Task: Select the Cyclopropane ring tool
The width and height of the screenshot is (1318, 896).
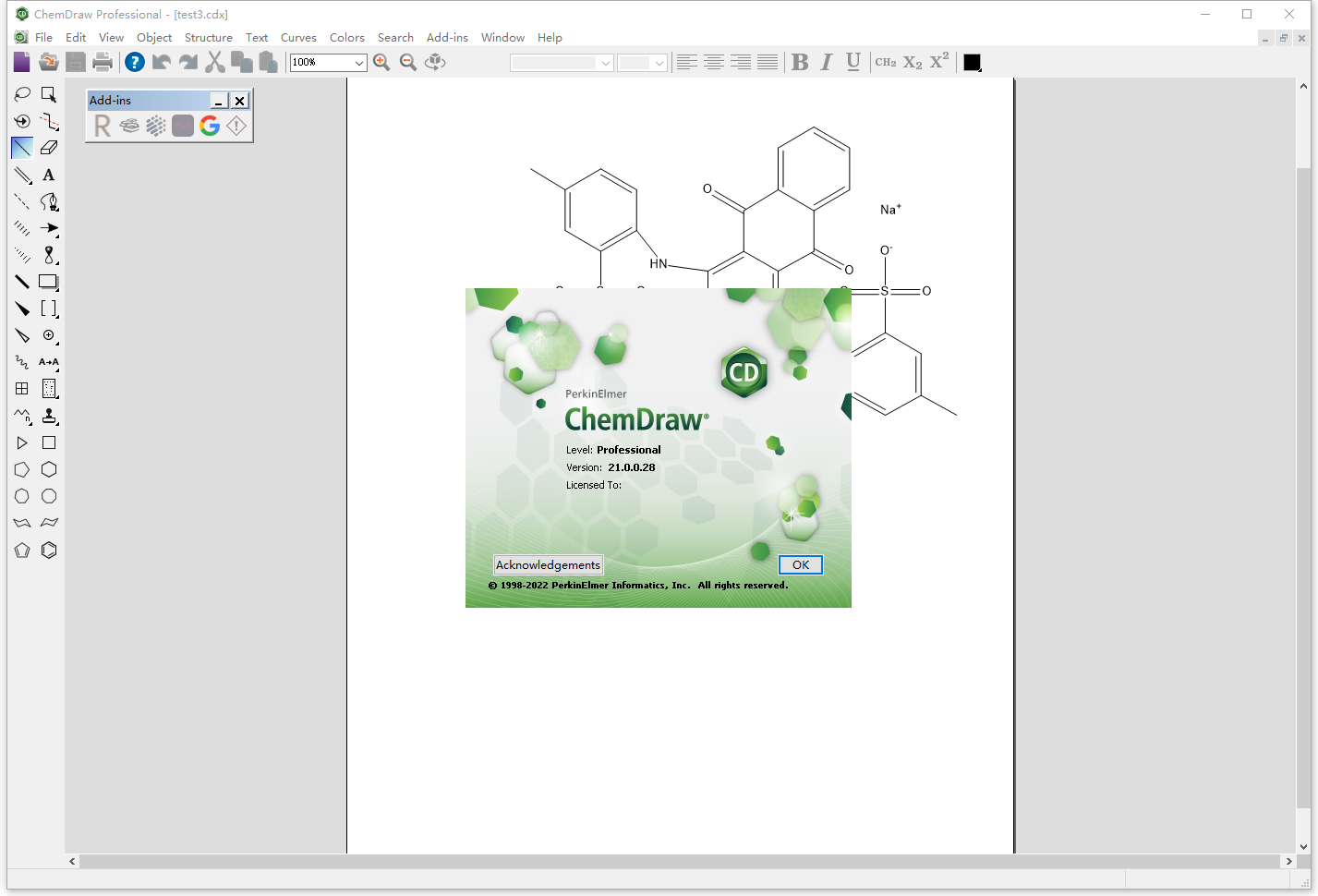Action: click(x=22, y=443)
